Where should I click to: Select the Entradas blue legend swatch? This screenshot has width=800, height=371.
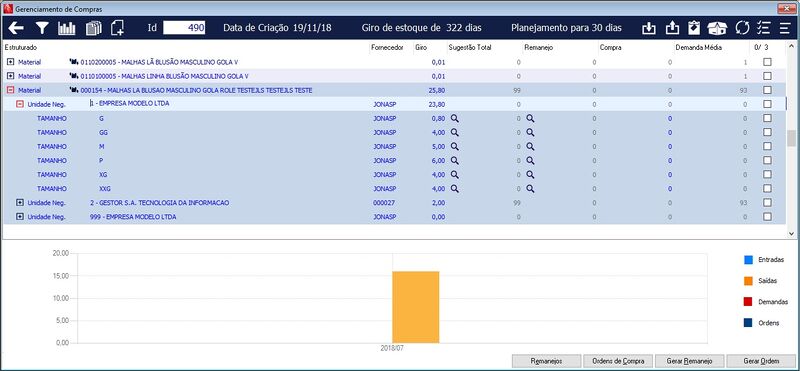pyautogui.click(x=748, y=260)
